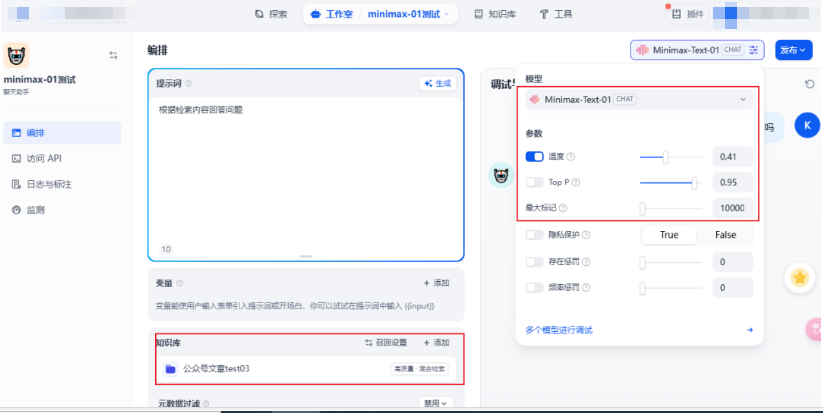Click the 存在惩罚 value field

(733, 261)
